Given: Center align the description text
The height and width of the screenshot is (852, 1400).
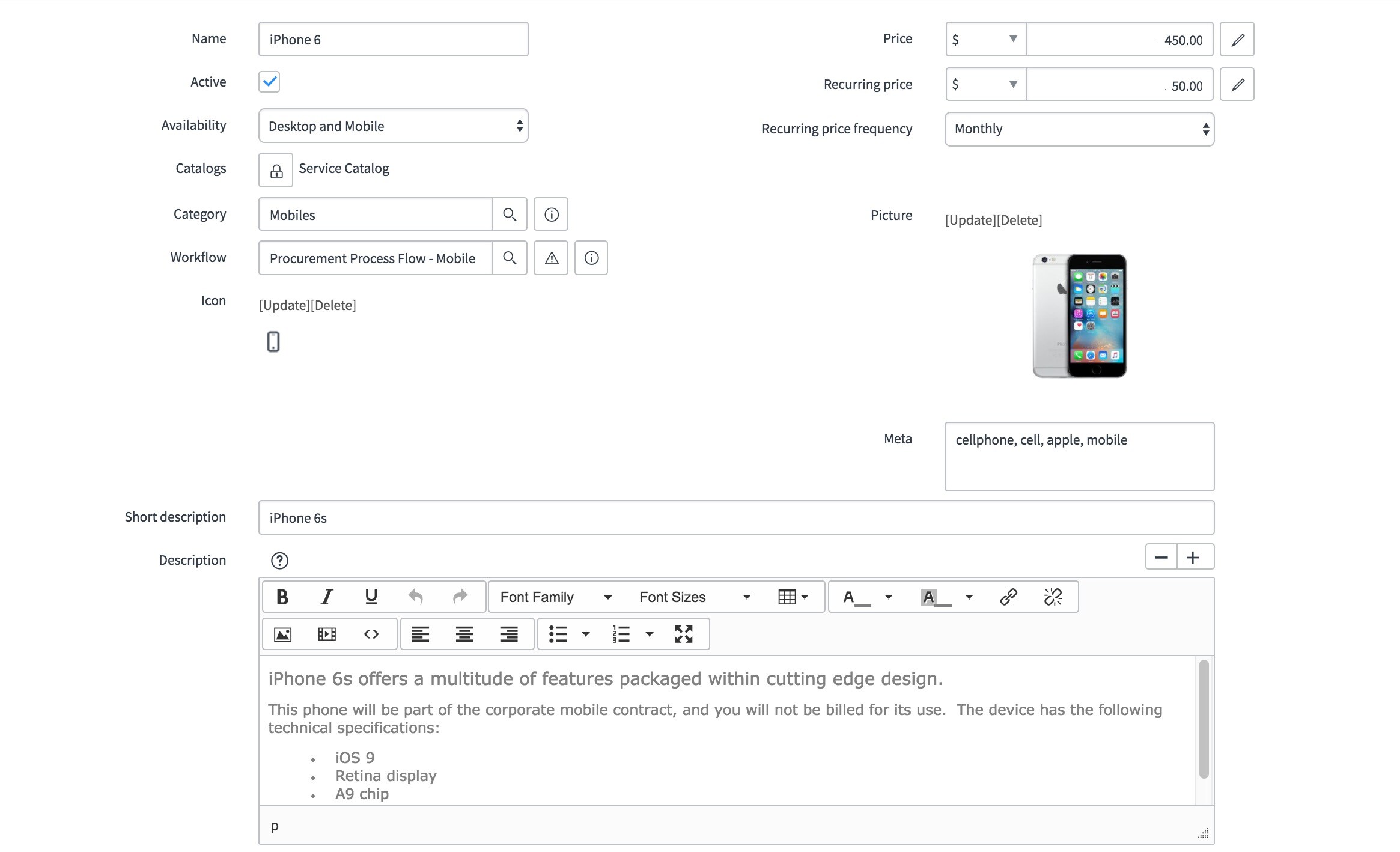Looking at the screenshot, I should 464,634.
